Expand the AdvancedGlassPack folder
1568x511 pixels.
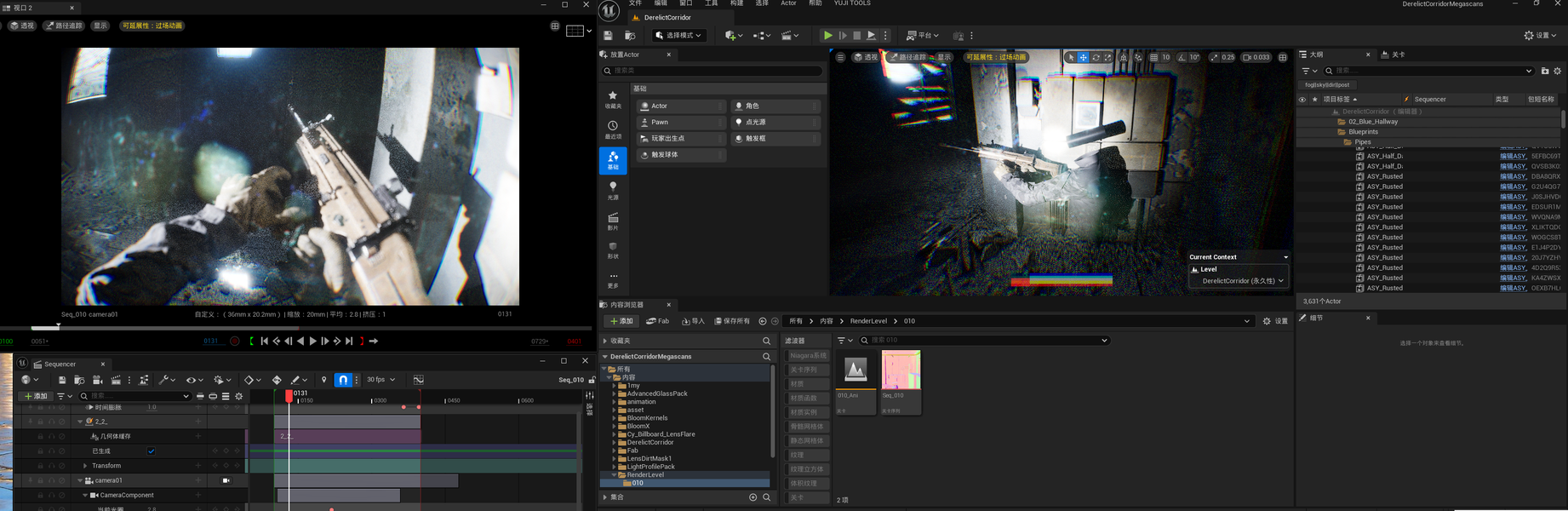(x=615, y=393)
